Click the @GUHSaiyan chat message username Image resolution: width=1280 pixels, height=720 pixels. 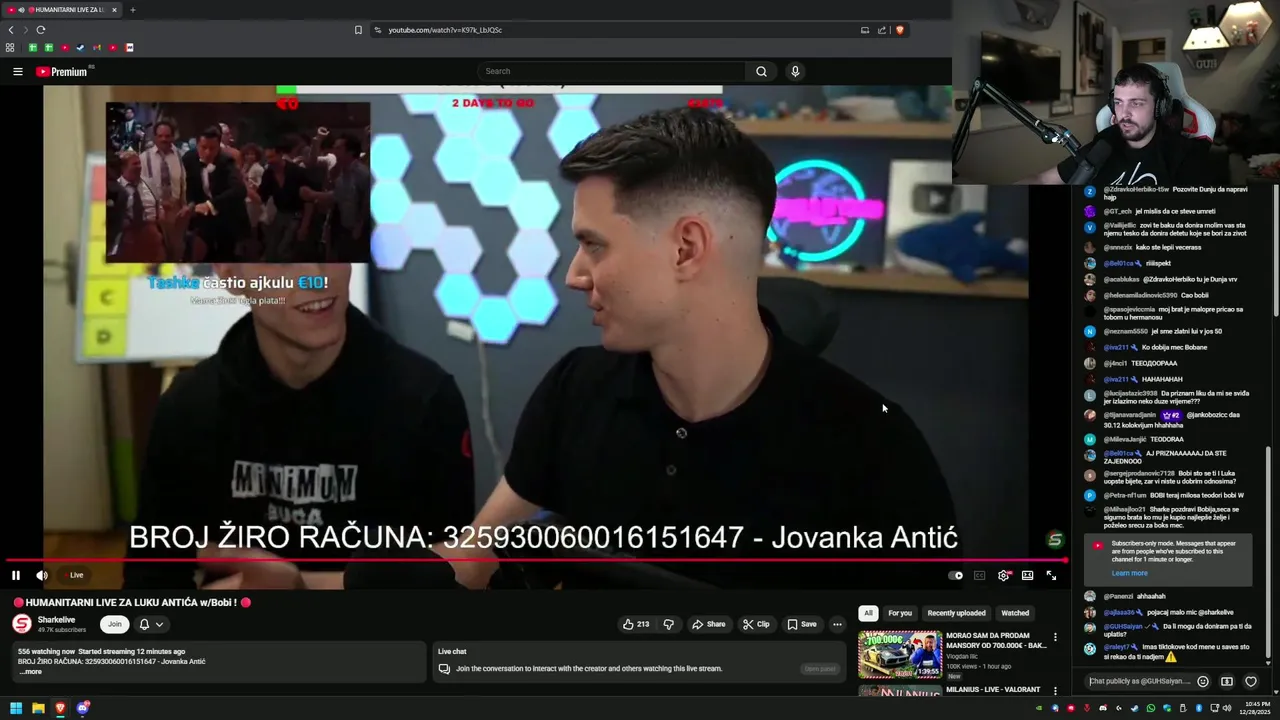pos(1123,627)
